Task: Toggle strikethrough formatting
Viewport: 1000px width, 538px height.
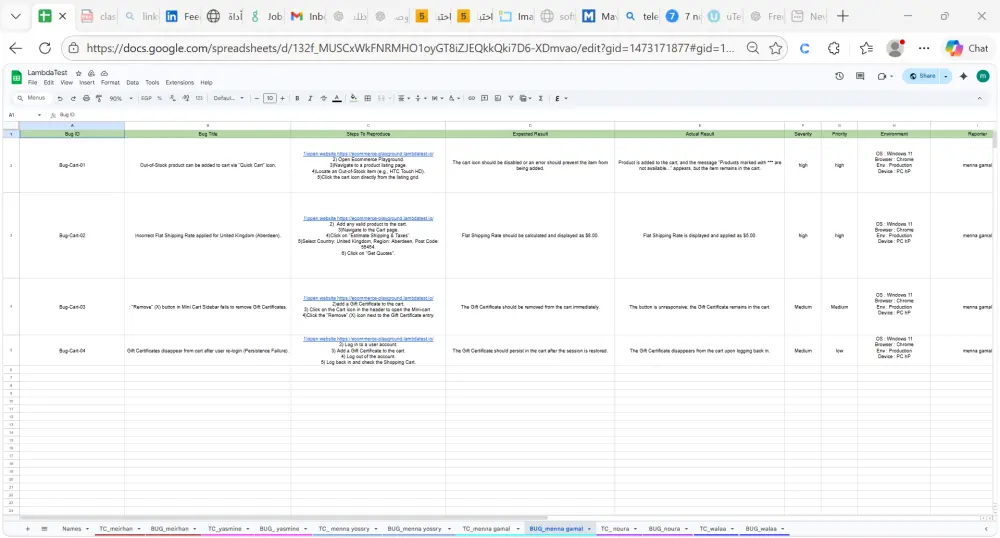Action: click(323, 99)
